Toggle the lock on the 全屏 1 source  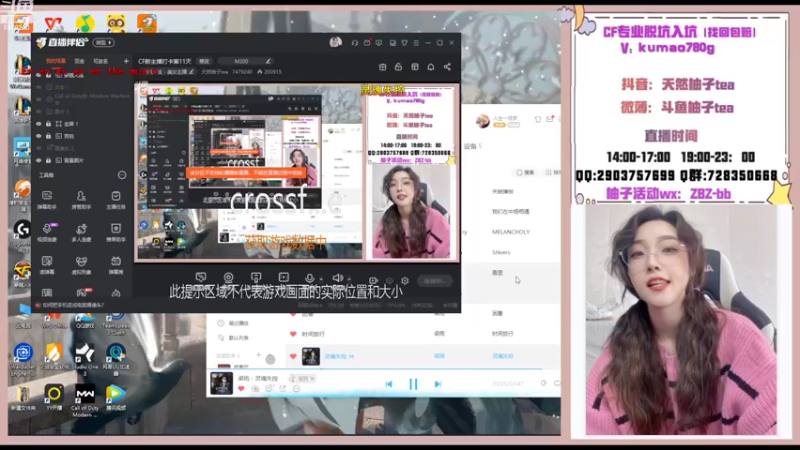click(48, 124)
